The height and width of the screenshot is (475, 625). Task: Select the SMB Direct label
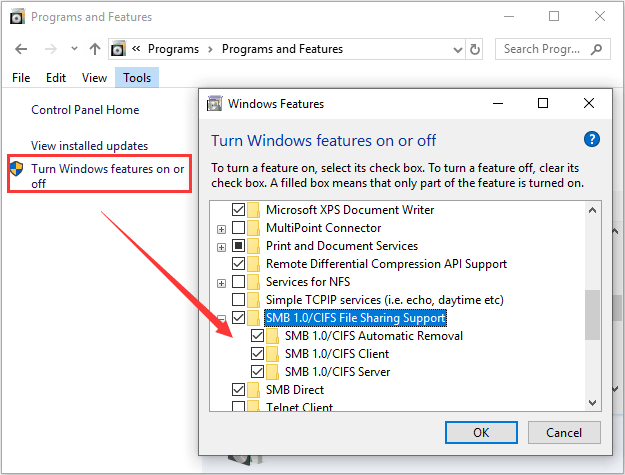[295, 389]
